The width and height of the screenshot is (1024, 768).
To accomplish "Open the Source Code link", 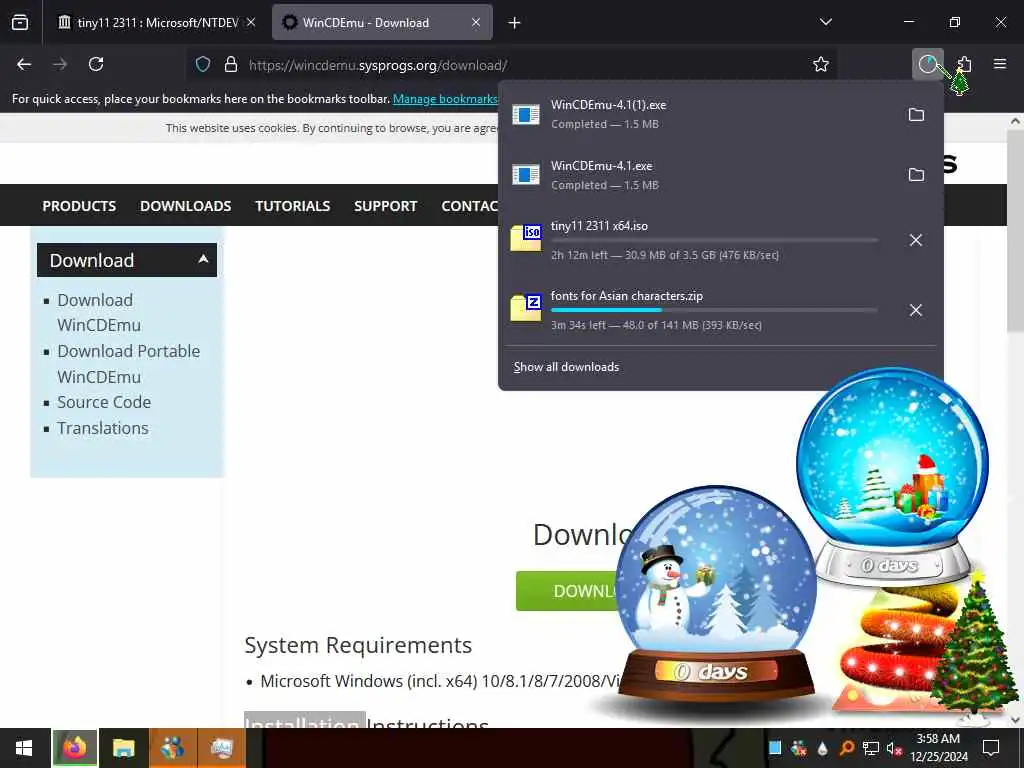I will pyautogui.click(x=104, y=402).
